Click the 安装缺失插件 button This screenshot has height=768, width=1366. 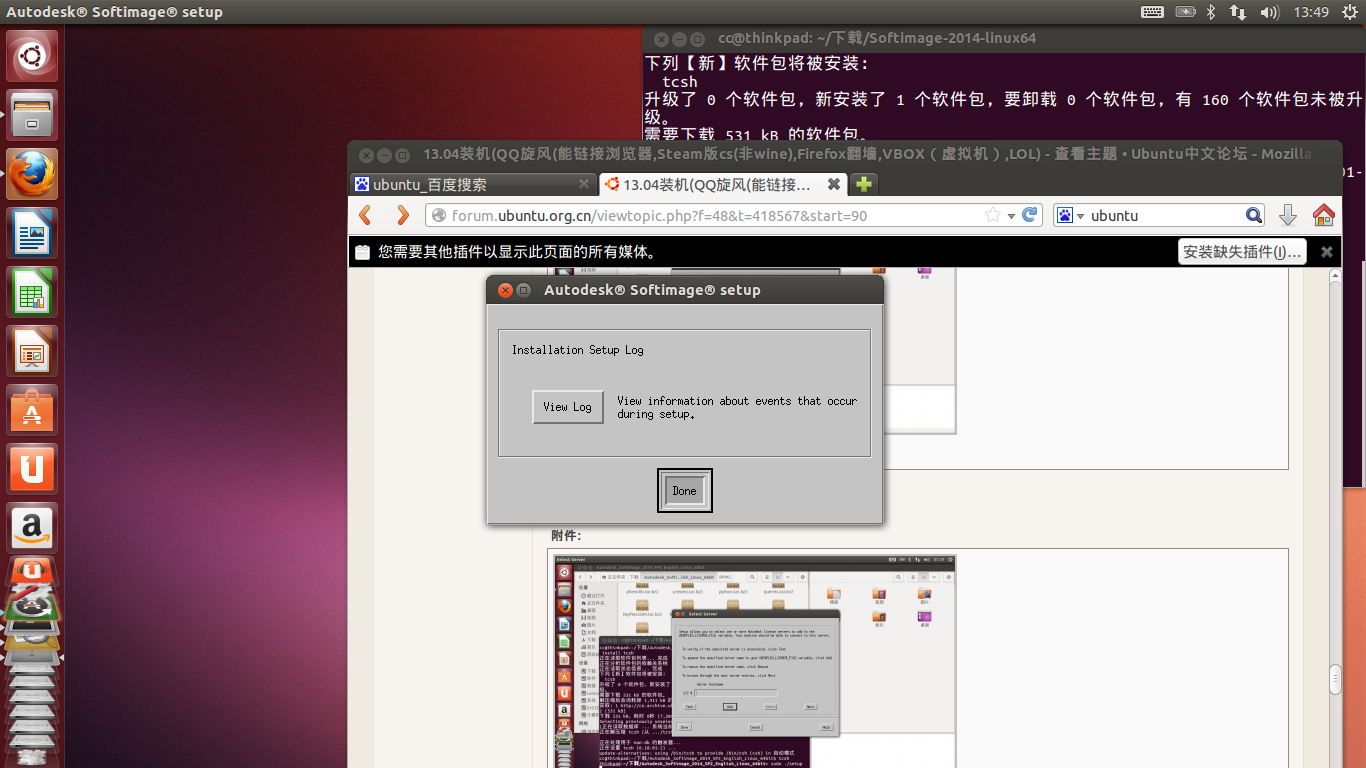click(x=1242, y=251)
